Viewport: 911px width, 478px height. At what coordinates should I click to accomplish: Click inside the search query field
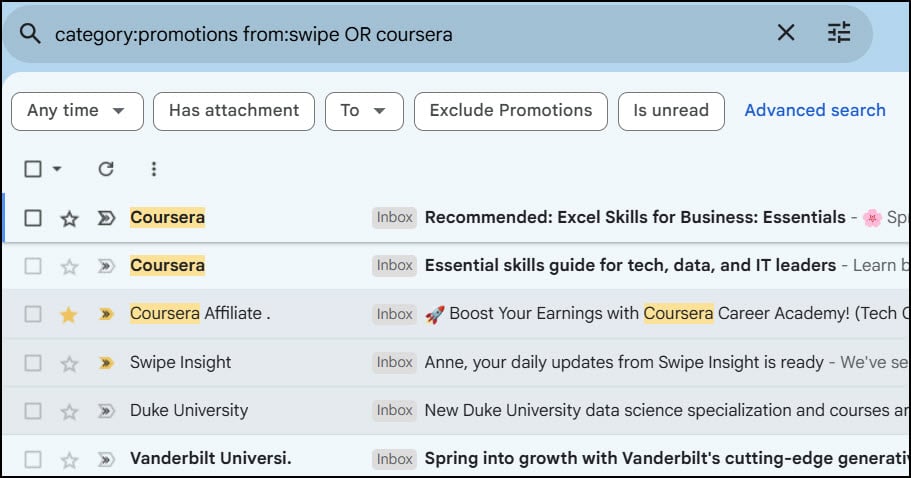point(400,34)
